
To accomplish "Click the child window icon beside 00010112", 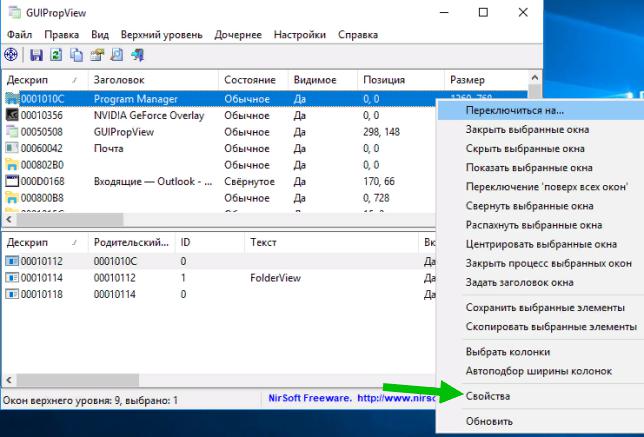I will click(12, 261).
